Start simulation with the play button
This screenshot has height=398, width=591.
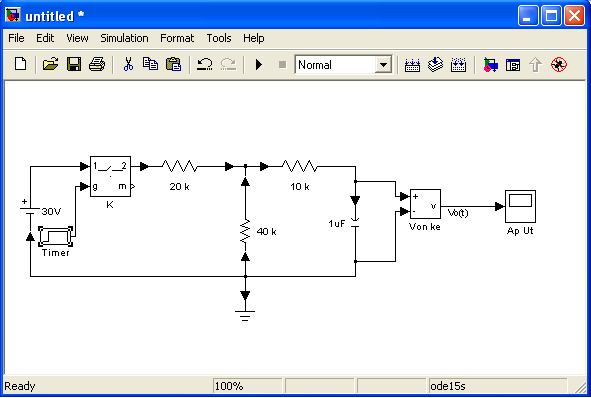pos(259,64)
